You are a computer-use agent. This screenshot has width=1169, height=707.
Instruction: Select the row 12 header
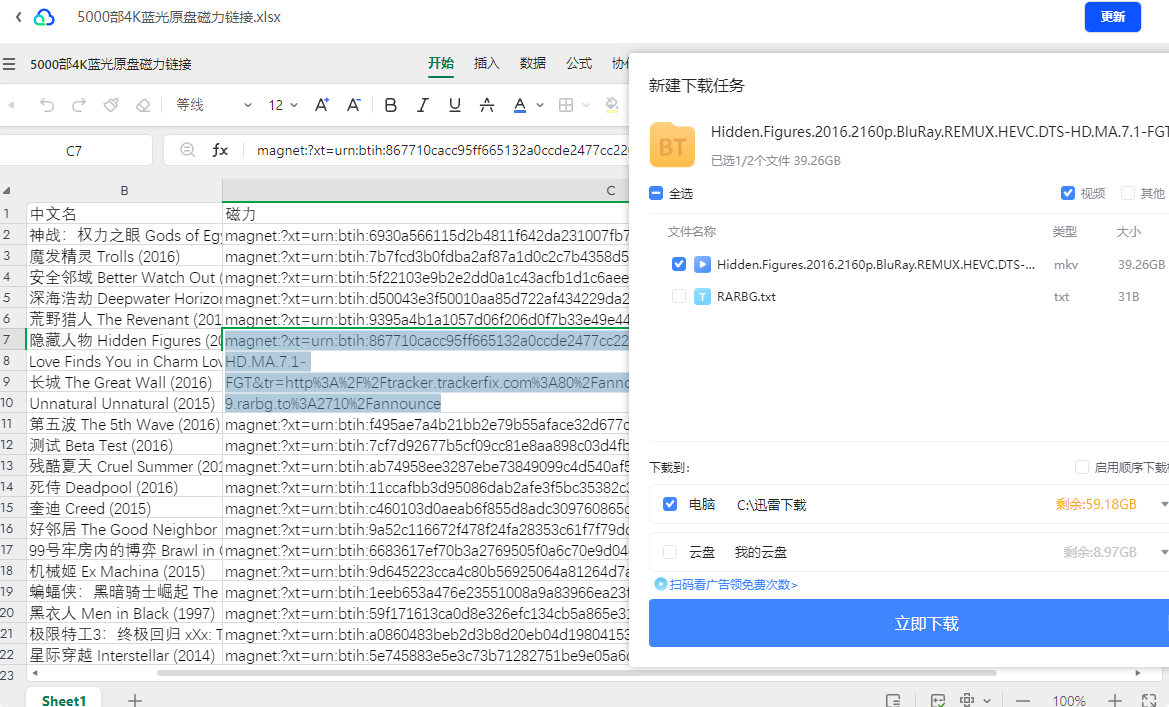[x=7, y=445]
